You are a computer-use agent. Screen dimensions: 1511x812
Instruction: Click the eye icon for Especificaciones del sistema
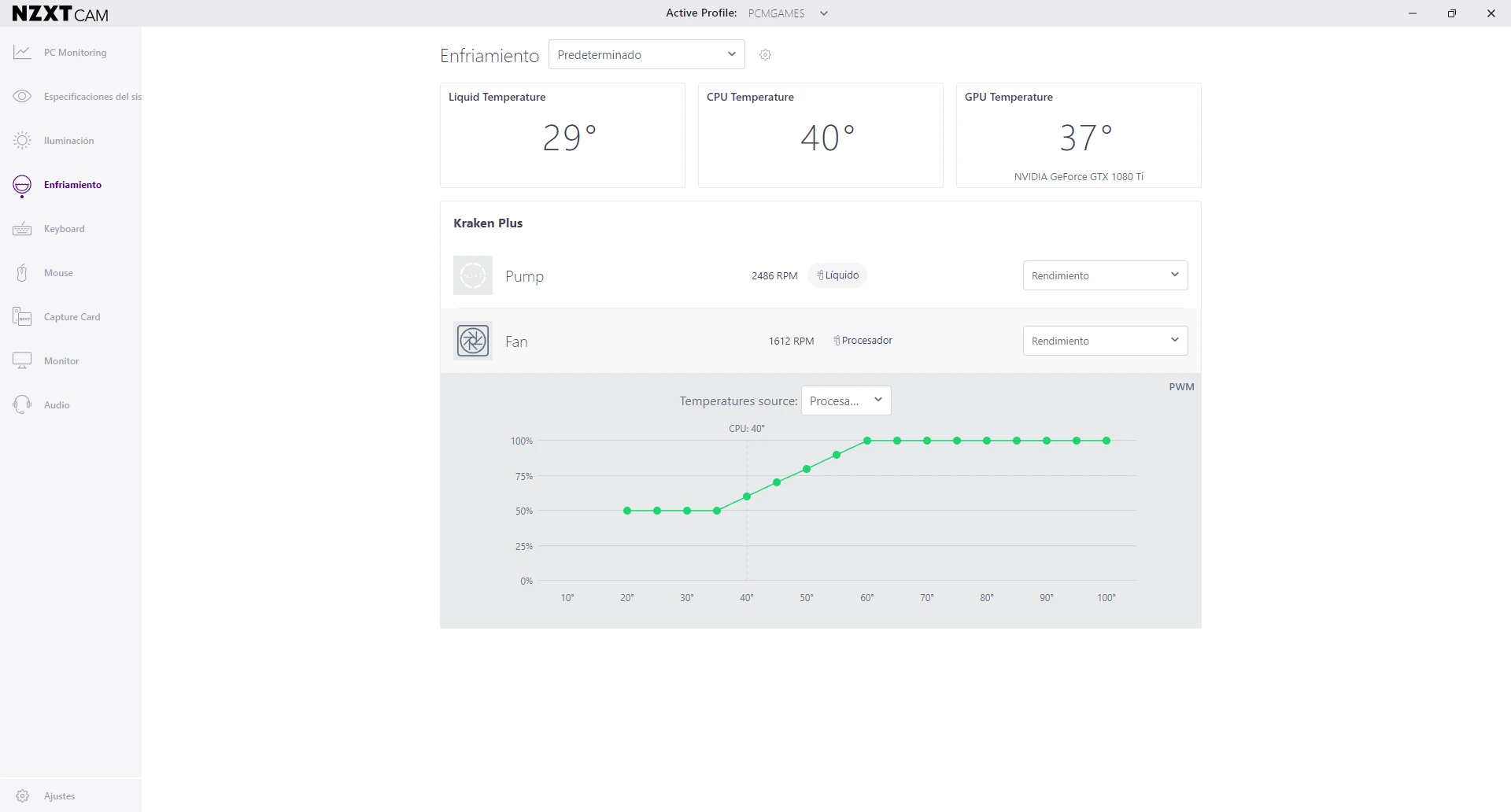22,97
